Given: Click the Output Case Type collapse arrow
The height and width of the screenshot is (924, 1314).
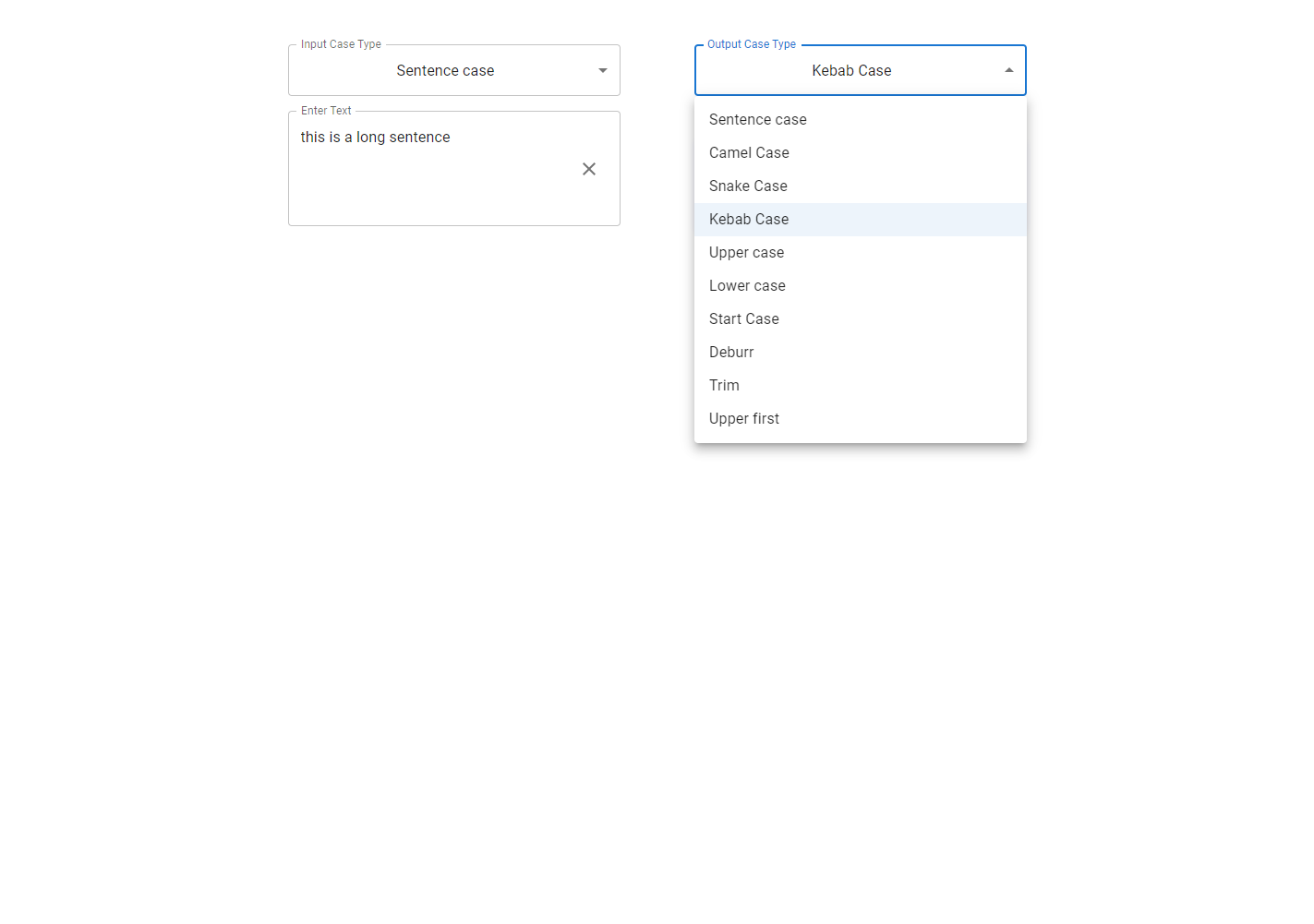Looking at the screenshot, I should point(1008,69).
